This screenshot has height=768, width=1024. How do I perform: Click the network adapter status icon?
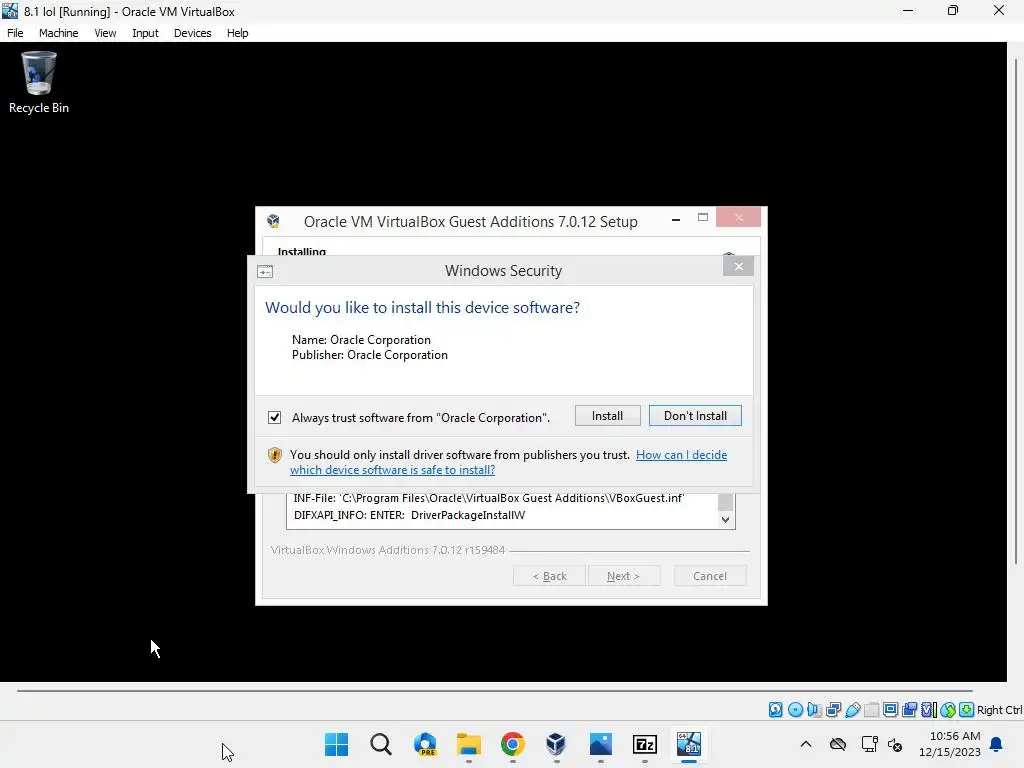[x=833, y=710]
